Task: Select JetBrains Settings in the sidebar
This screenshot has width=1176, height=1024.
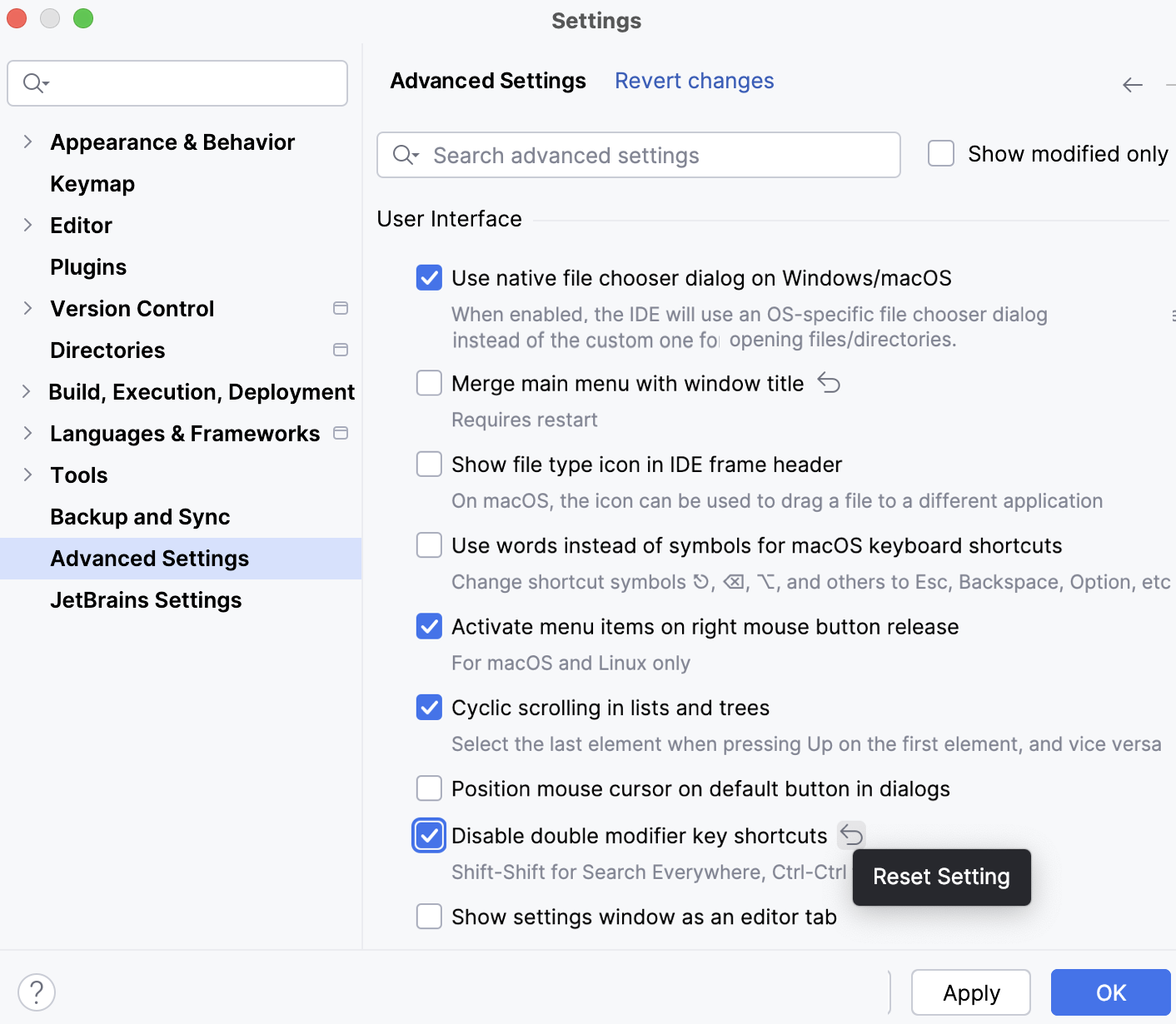Action: tap(146, 599)
